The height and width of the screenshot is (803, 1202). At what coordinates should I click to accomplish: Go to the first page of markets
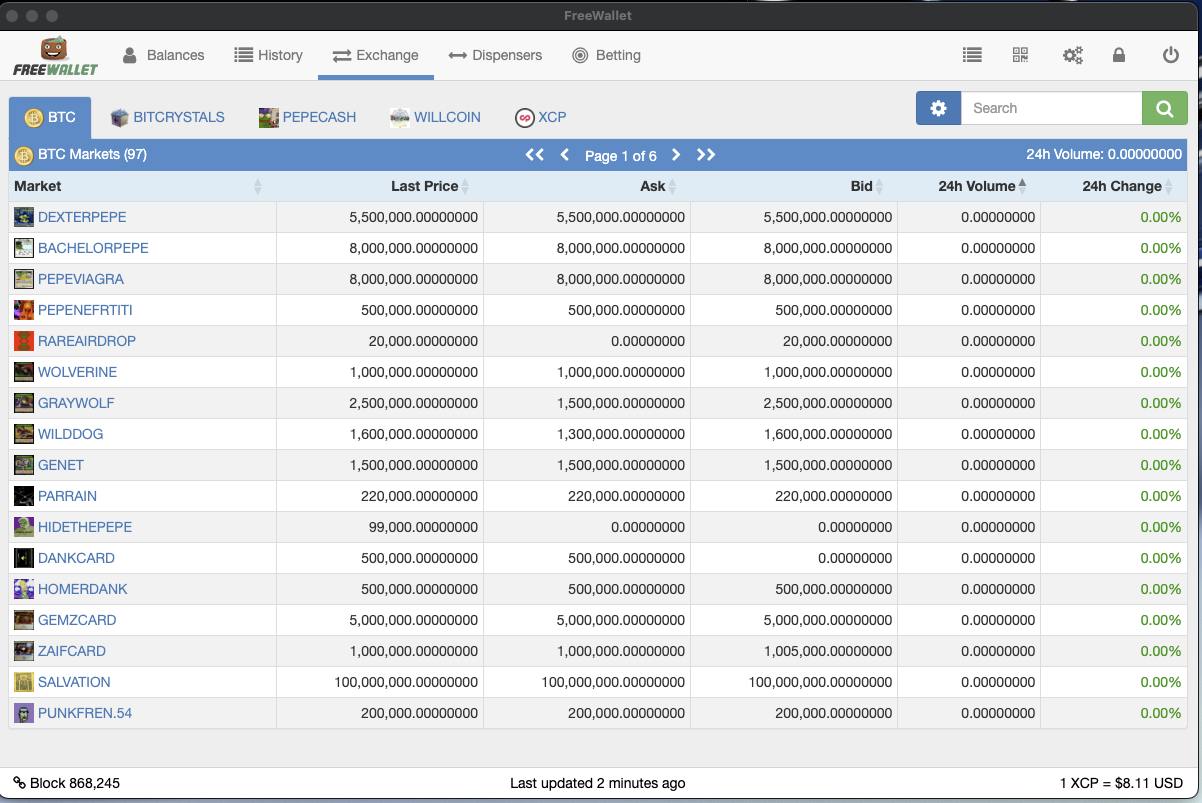pyautogui.click(x=535, y=155)
